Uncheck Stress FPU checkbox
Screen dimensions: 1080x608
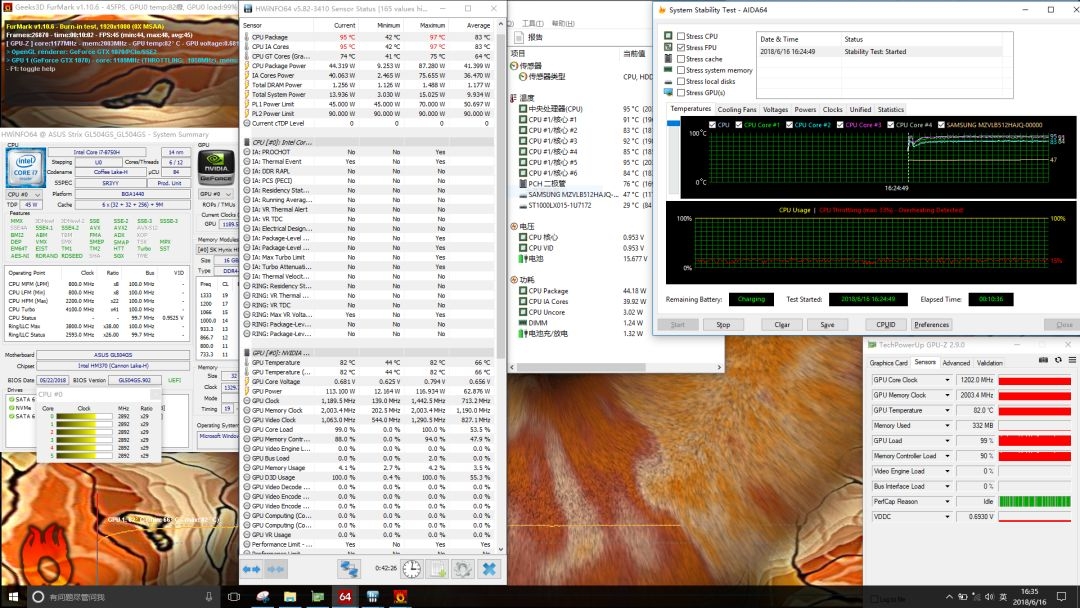681,48
